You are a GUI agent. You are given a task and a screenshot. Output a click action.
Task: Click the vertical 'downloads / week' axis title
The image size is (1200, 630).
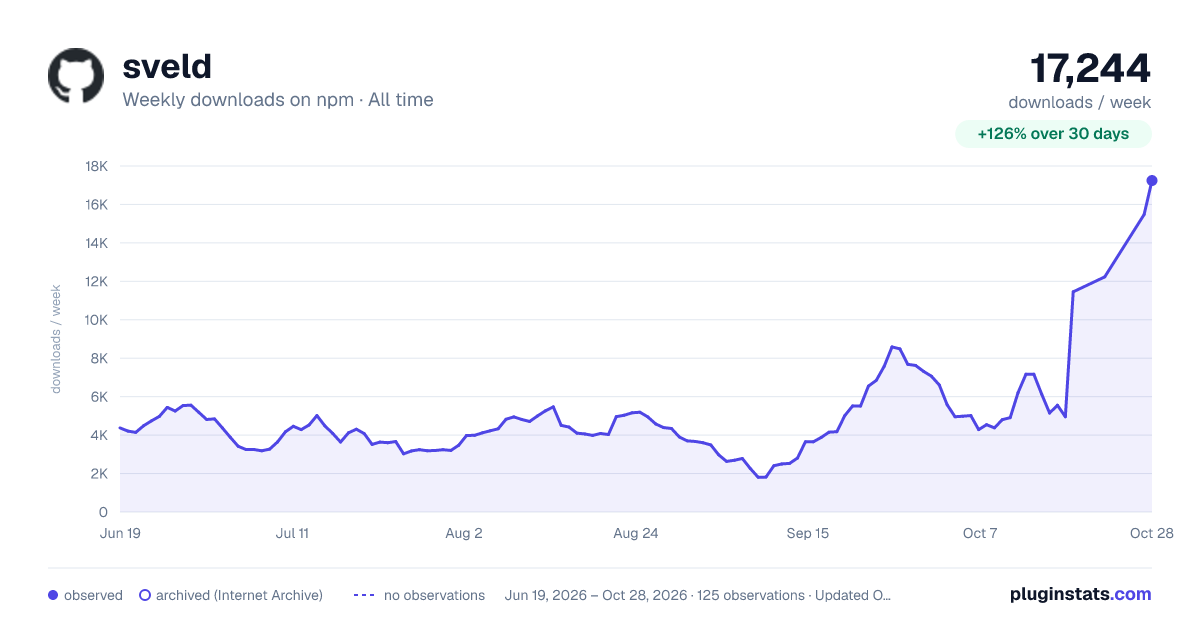point(57,339)
